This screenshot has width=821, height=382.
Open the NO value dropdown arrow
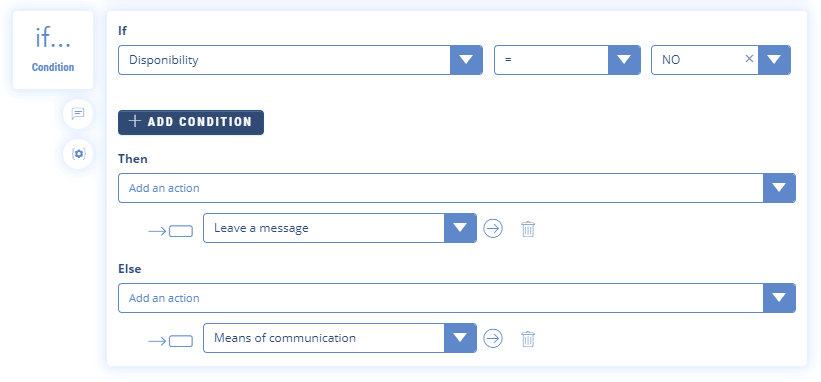pyautogui.click(x=774, y=60)
